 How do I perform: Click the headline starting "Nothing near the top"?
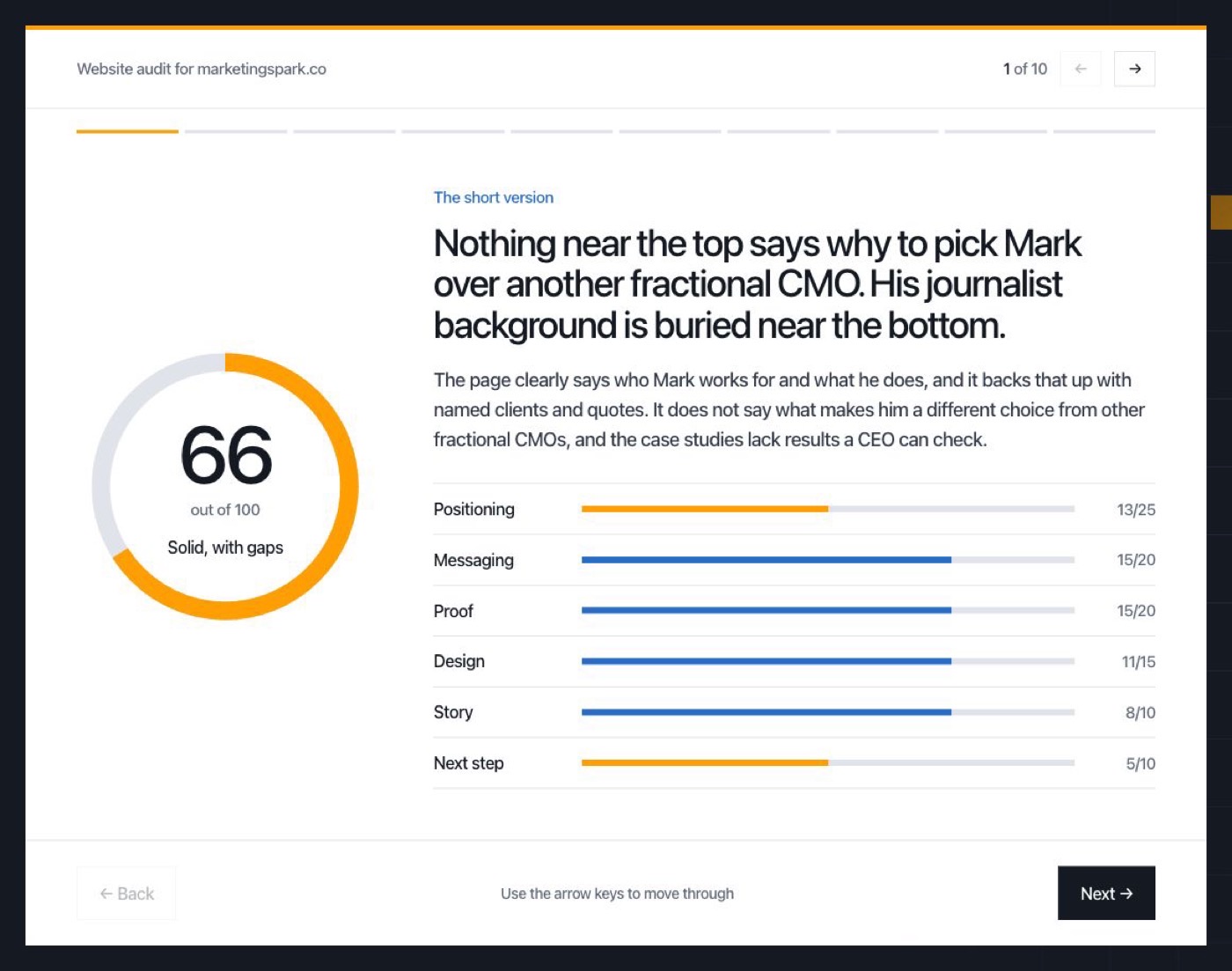click(x=758, y=284)
